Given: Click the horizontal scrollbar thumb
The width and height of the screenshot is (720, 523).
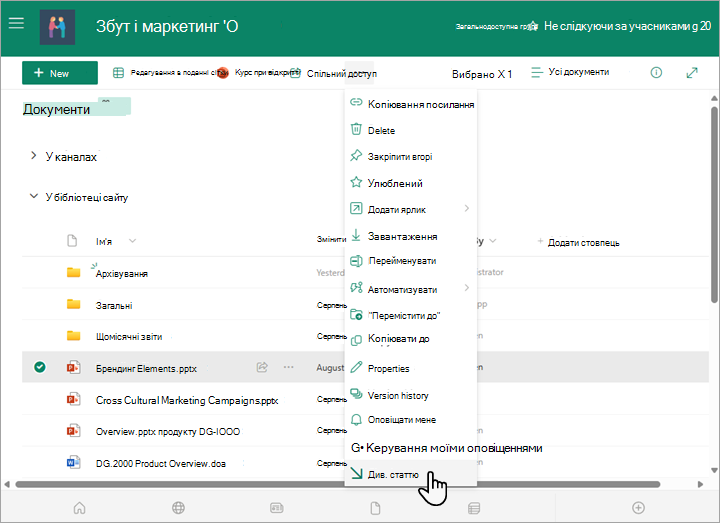Looking at the screenshot, I should tap(338, 484).
